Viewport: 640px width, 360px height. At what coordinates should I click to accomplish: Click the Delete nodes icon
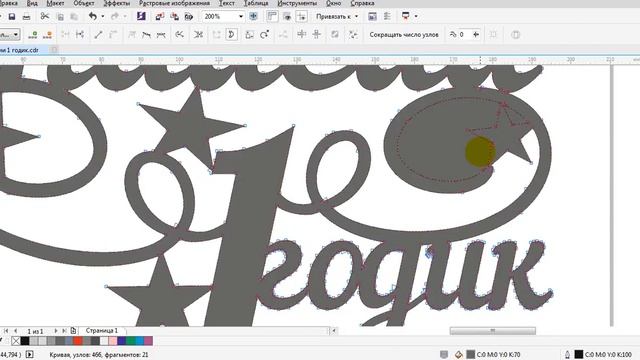pos(48,35)
